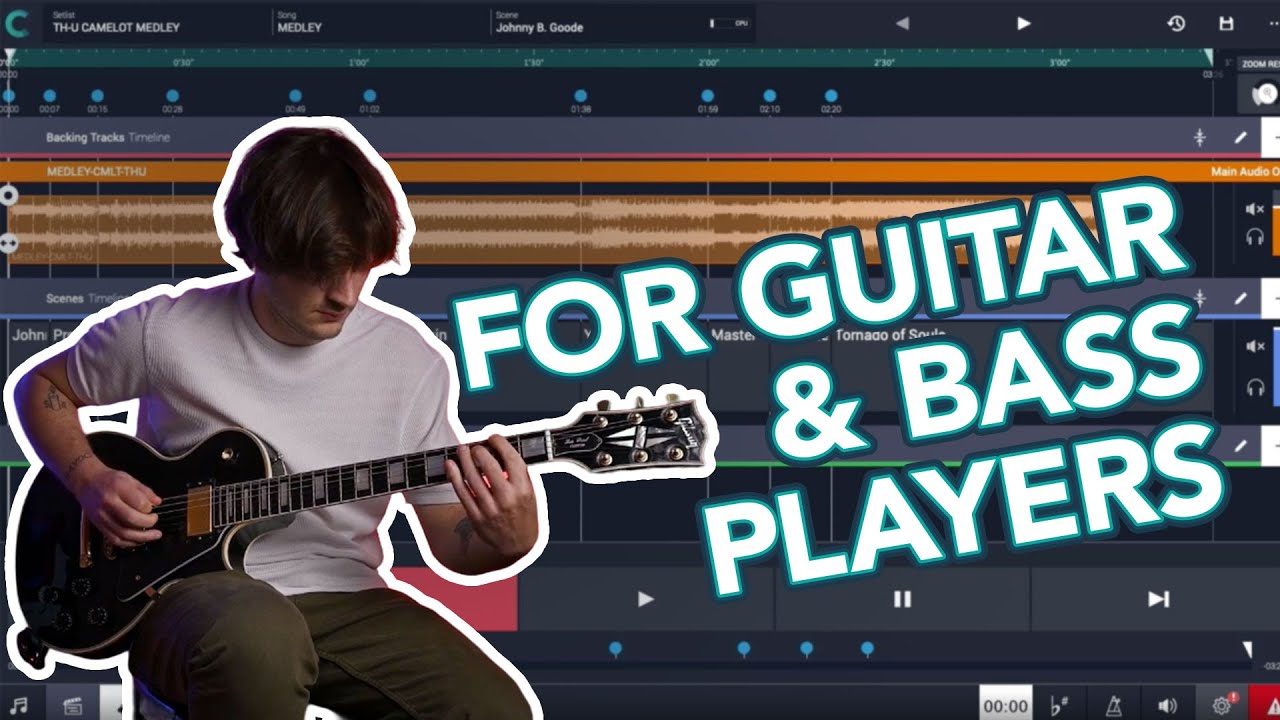Open the music note view icon

[x=18, y=705]
